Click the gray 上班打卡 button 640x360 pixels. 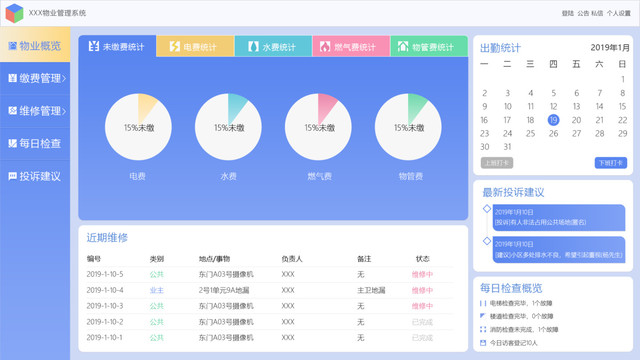(x=497, y=163)
